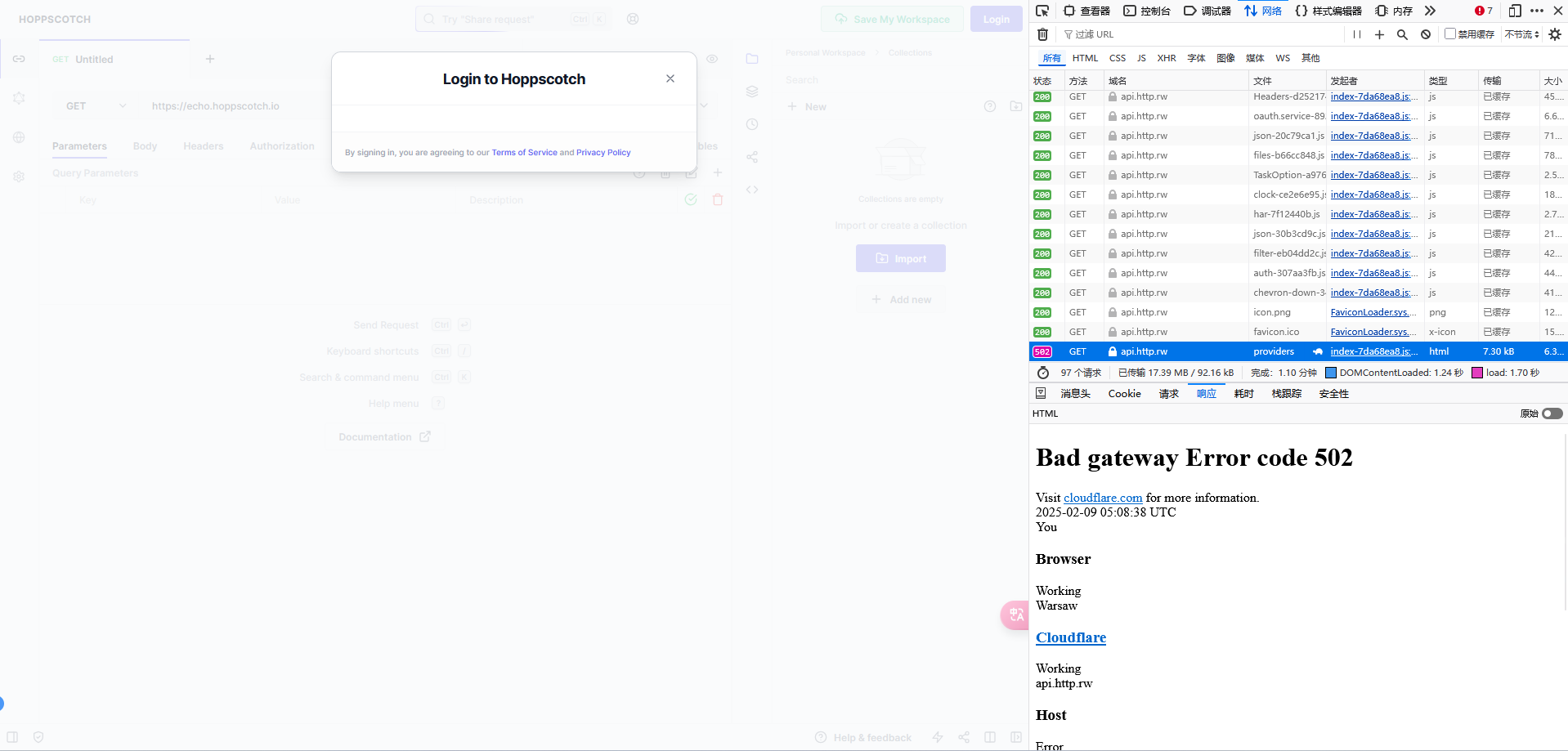Start performance analysis stopwatch icon
Screen dimensions: 1568x751
point(1043,373)
